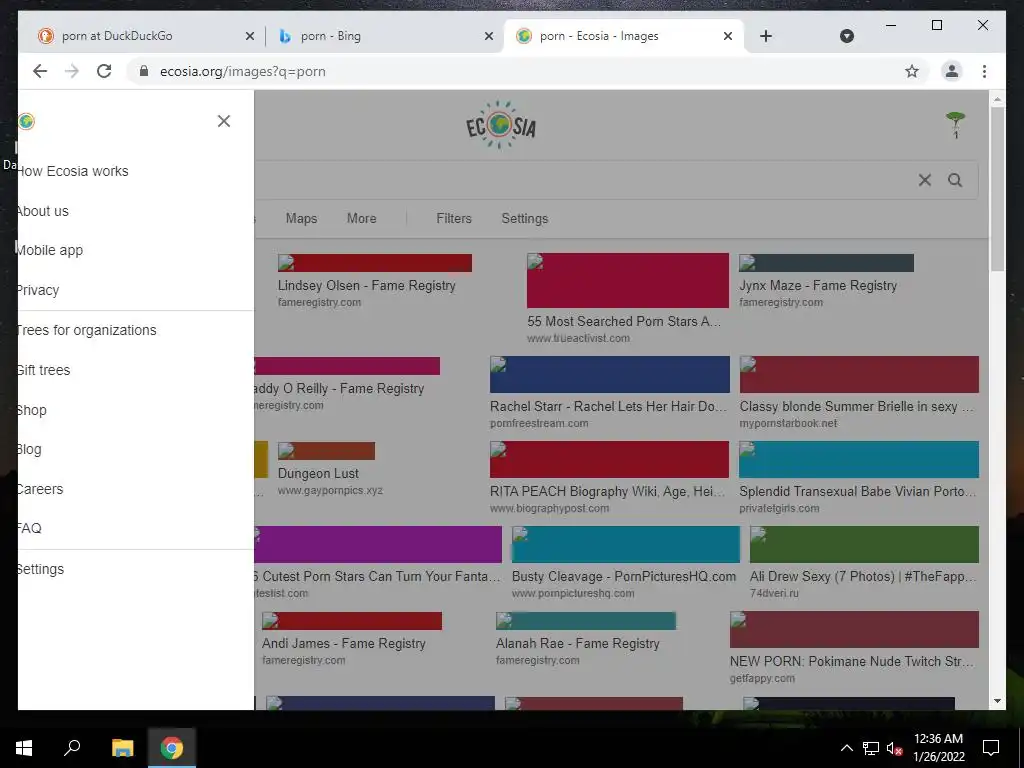Open Settings next to Filters
Viewport: 1024px width, 768px height.
point(524,219)
